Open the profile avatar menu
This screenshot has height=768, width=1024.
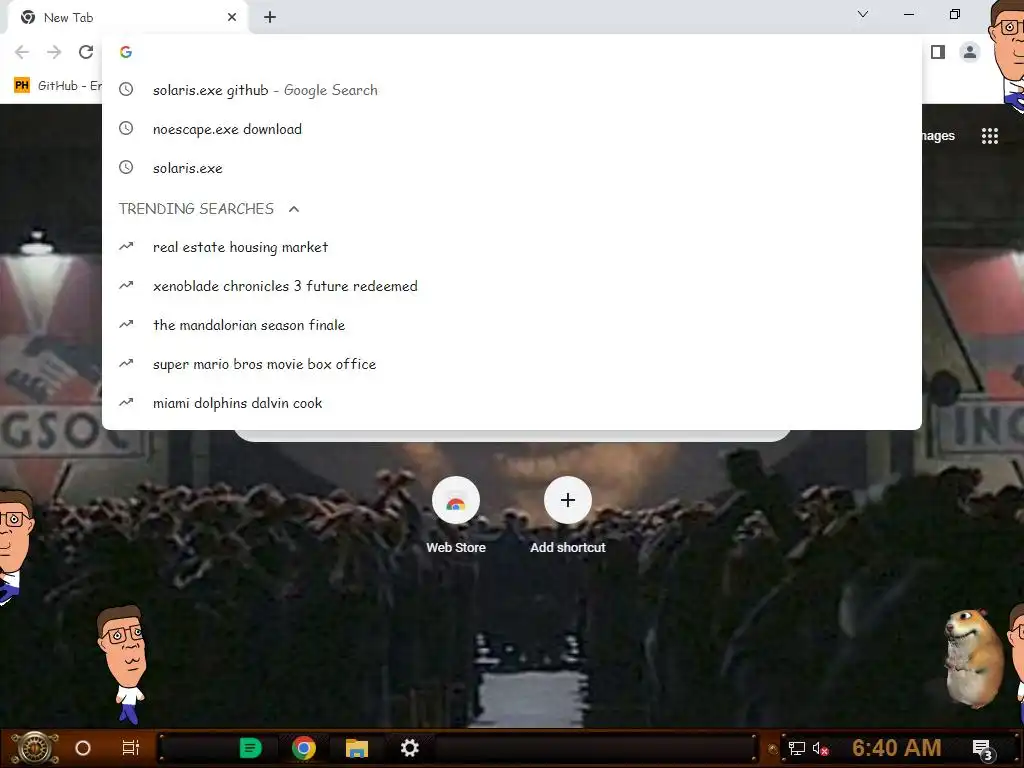point(970,52)
